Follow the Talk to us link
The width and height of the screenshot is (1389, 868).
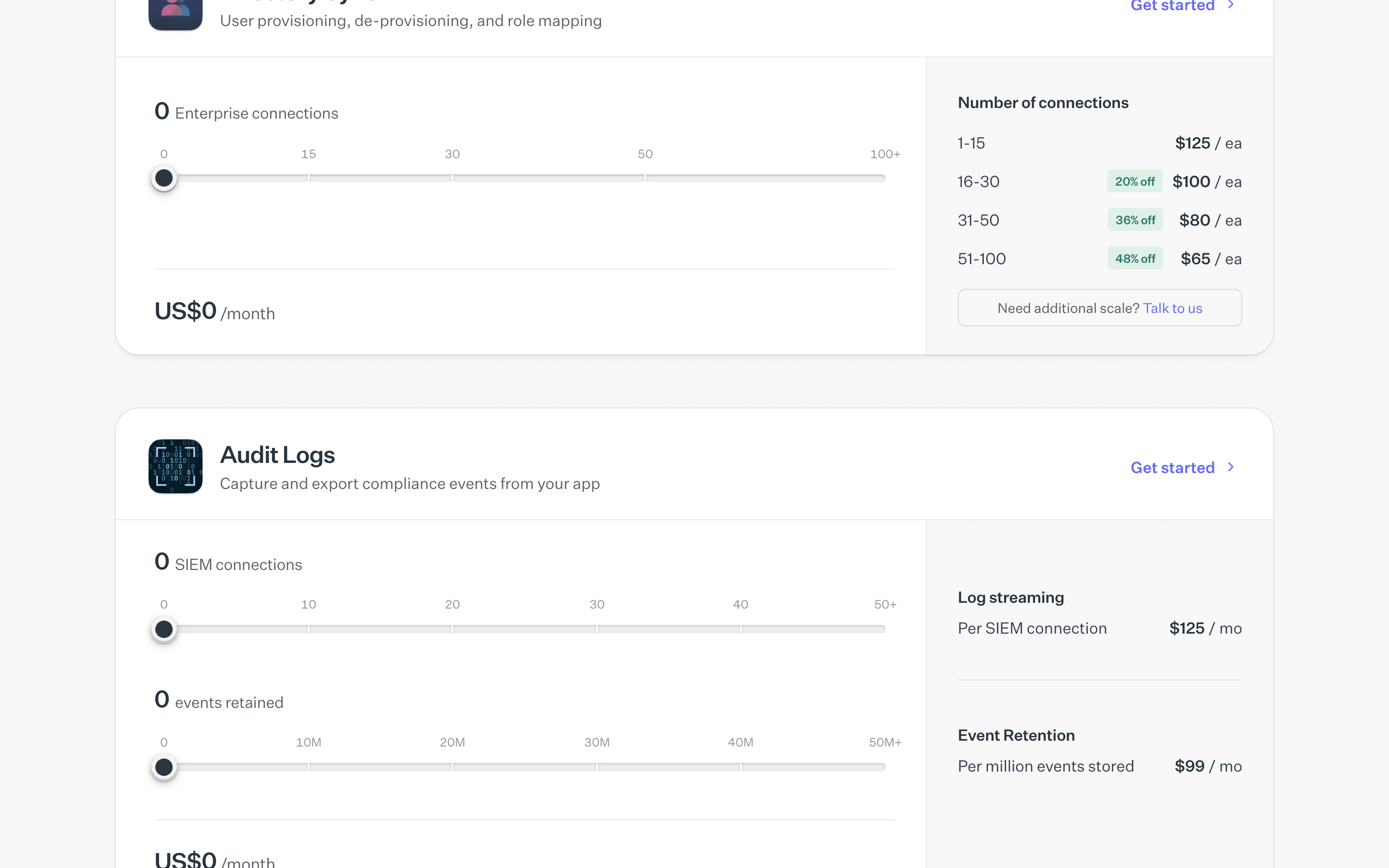point(1172,308)
